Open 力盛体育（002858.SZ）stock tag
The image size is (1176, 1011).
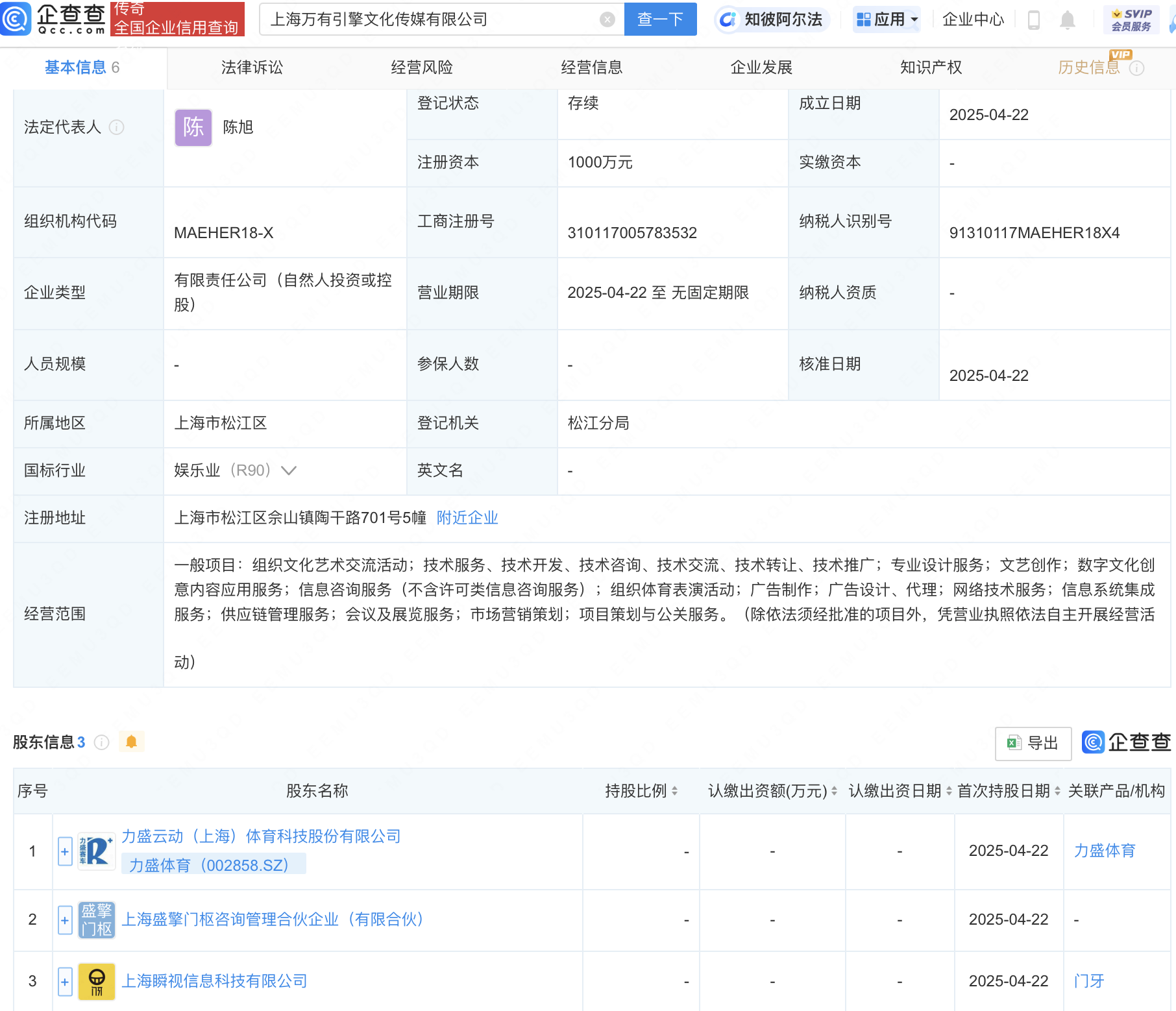[x=214, y=865]
